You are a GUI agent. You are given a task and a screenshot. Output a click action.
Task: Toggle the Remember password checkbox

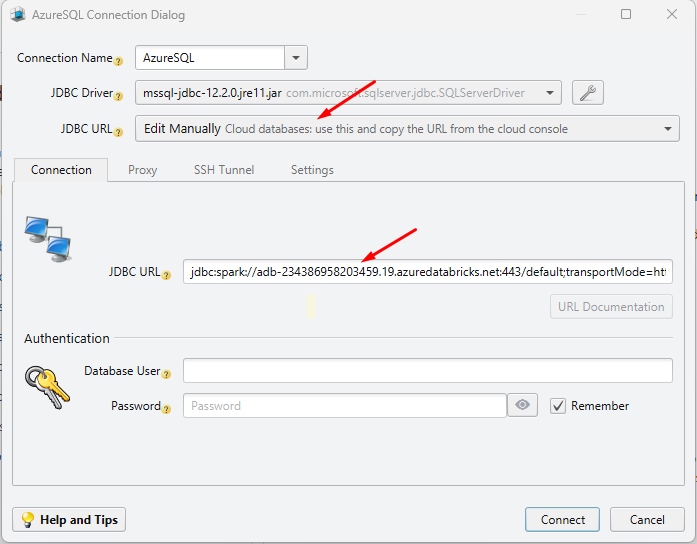pos(557,406)
